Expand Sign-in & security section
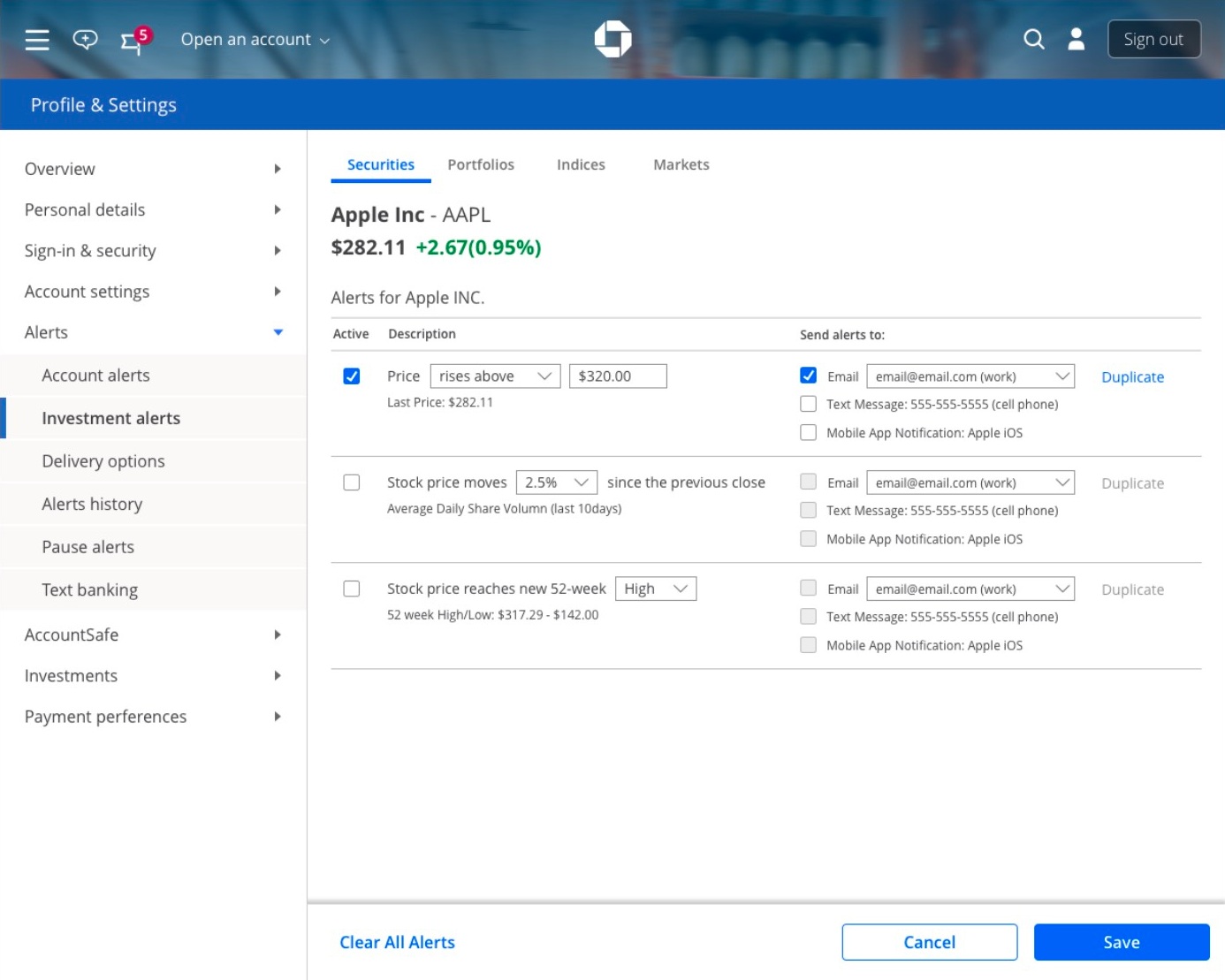 pos(278,251)
